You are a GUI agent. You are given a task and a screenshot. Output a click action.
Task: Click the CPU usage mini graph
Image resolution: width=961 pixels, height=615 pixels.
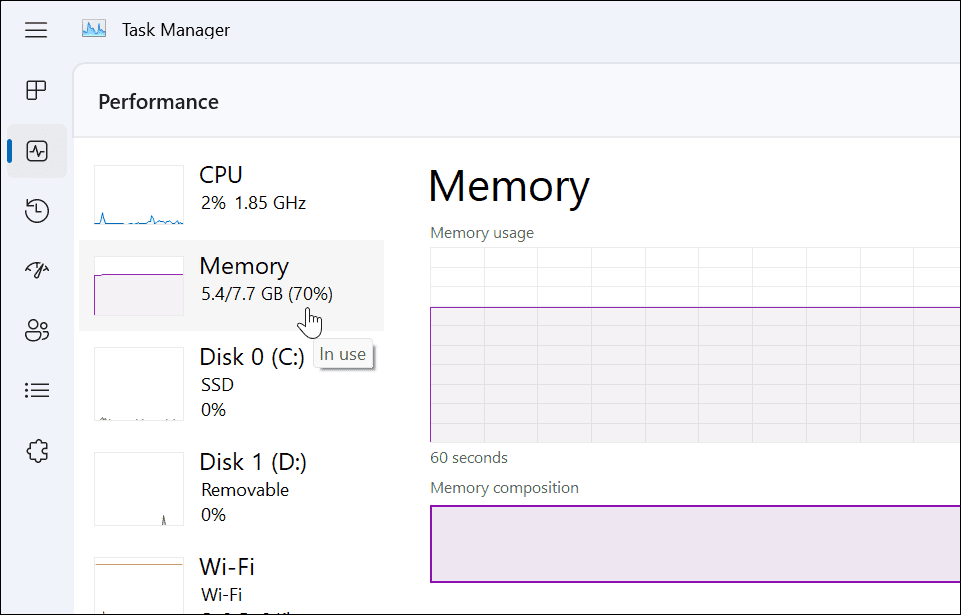(x=139, y=195)
